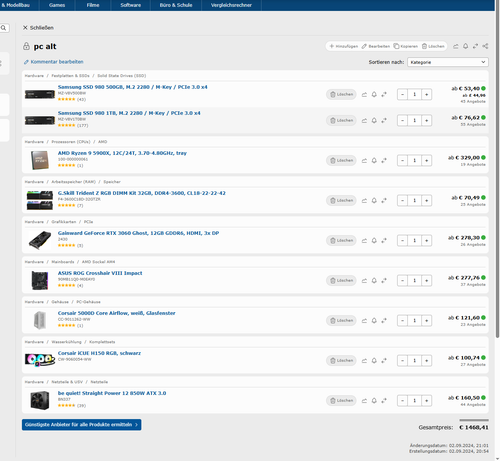Open the ASUS ROG Crosshair VIII Impact link

point(100,273)
